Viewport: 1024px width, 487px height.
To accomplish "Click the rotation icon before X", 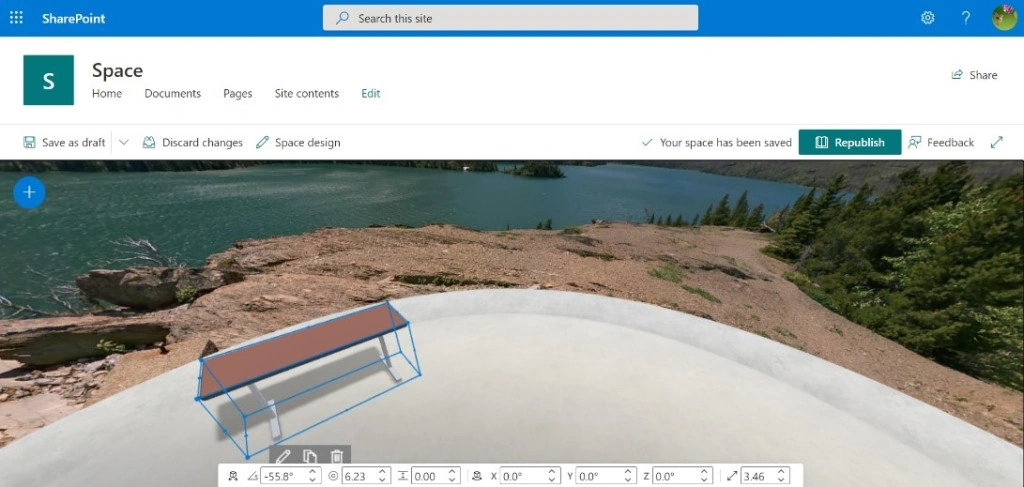I will (x=477, y=477).
